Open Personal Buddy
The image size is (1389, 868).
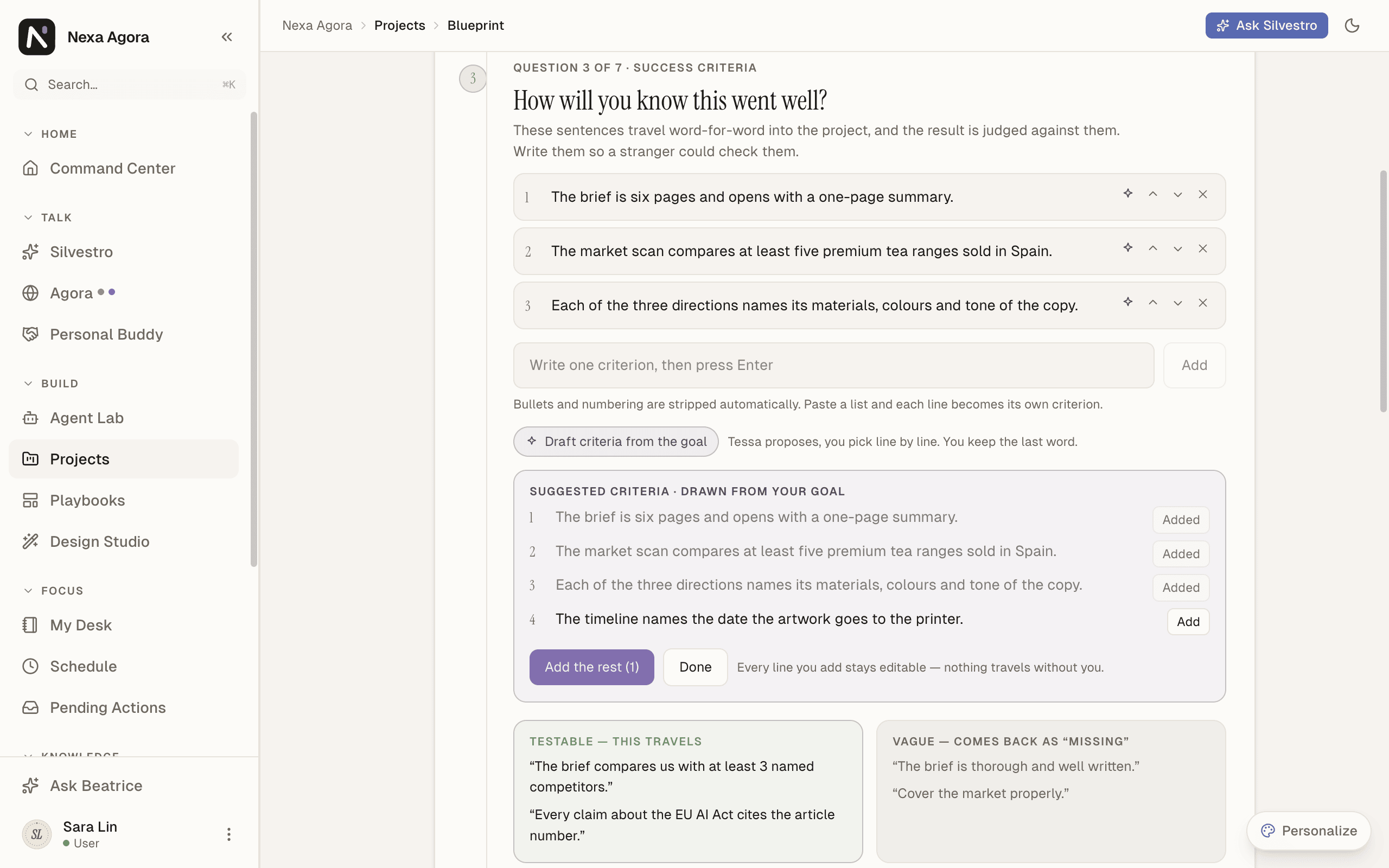pos(123,334)
